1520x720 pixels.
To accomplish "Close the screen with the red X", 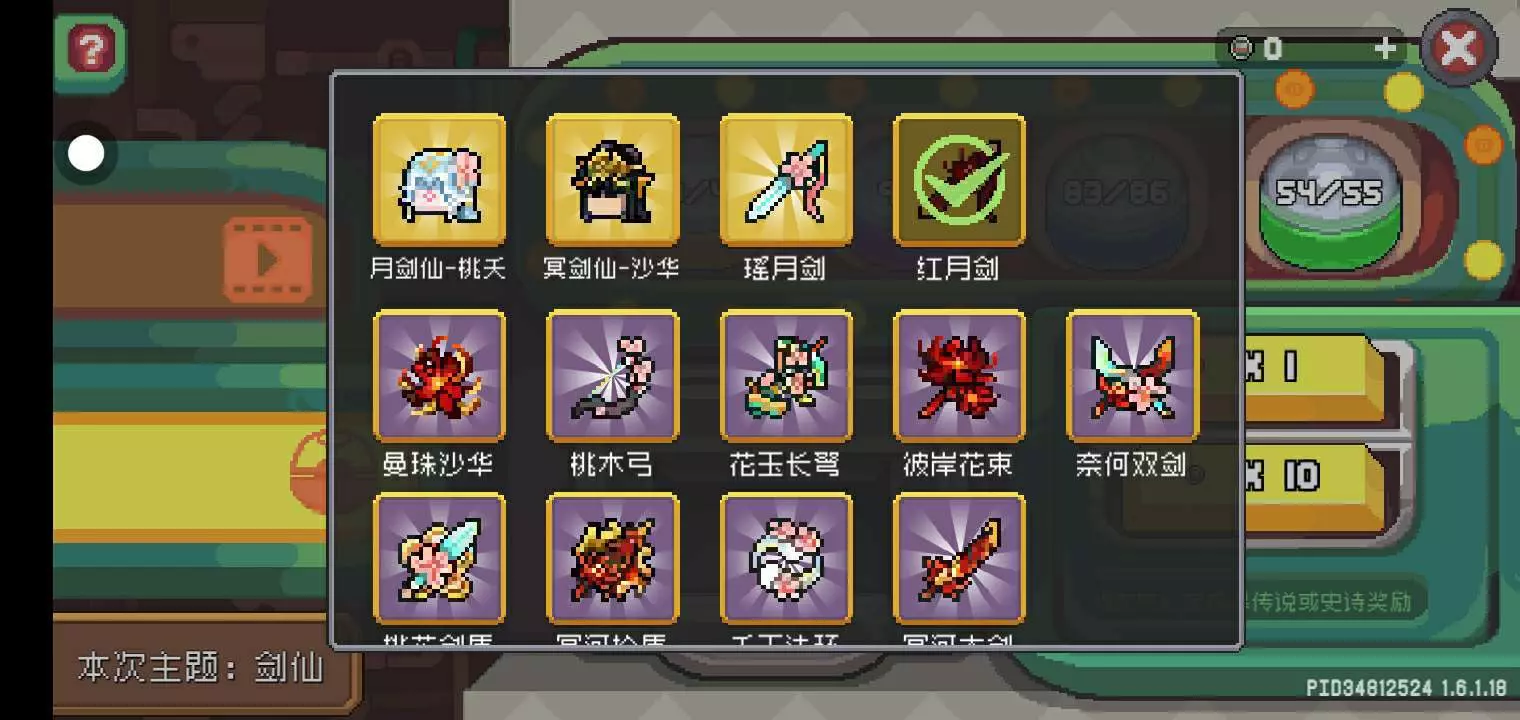I will (1459, 47).
